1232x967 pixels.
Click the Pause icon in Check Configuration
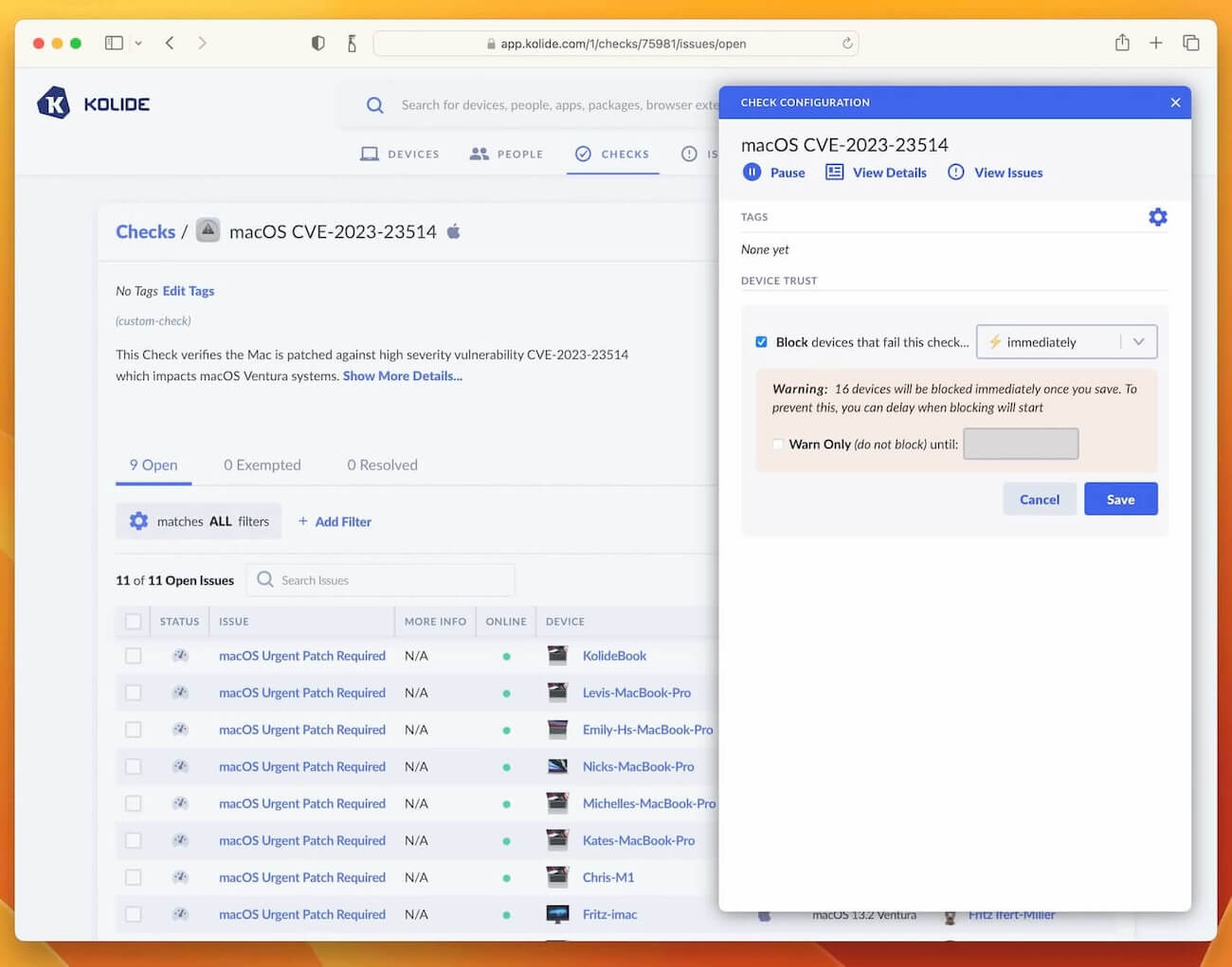pyautogui.click(x=752, y=173)
